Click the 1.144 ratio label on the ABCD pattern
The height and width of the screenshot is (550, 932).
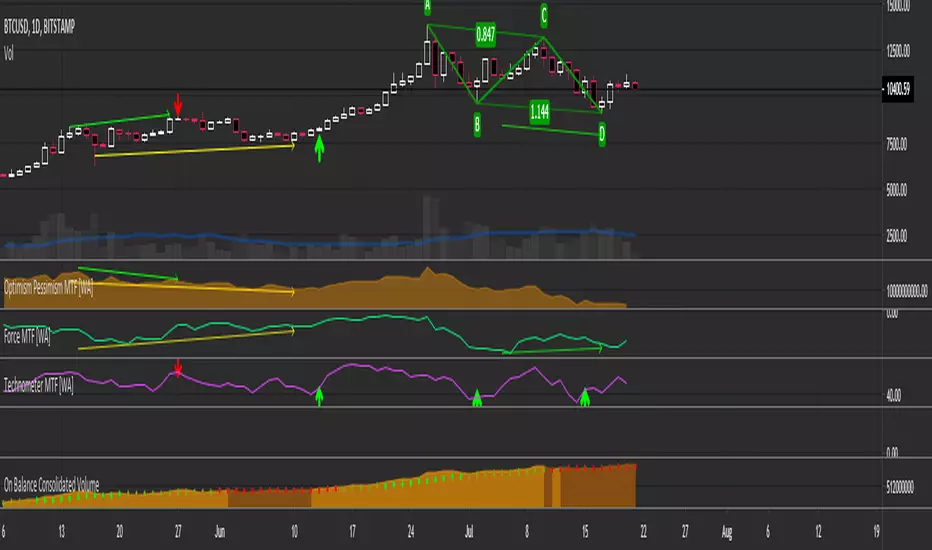(x=540, y=111)
